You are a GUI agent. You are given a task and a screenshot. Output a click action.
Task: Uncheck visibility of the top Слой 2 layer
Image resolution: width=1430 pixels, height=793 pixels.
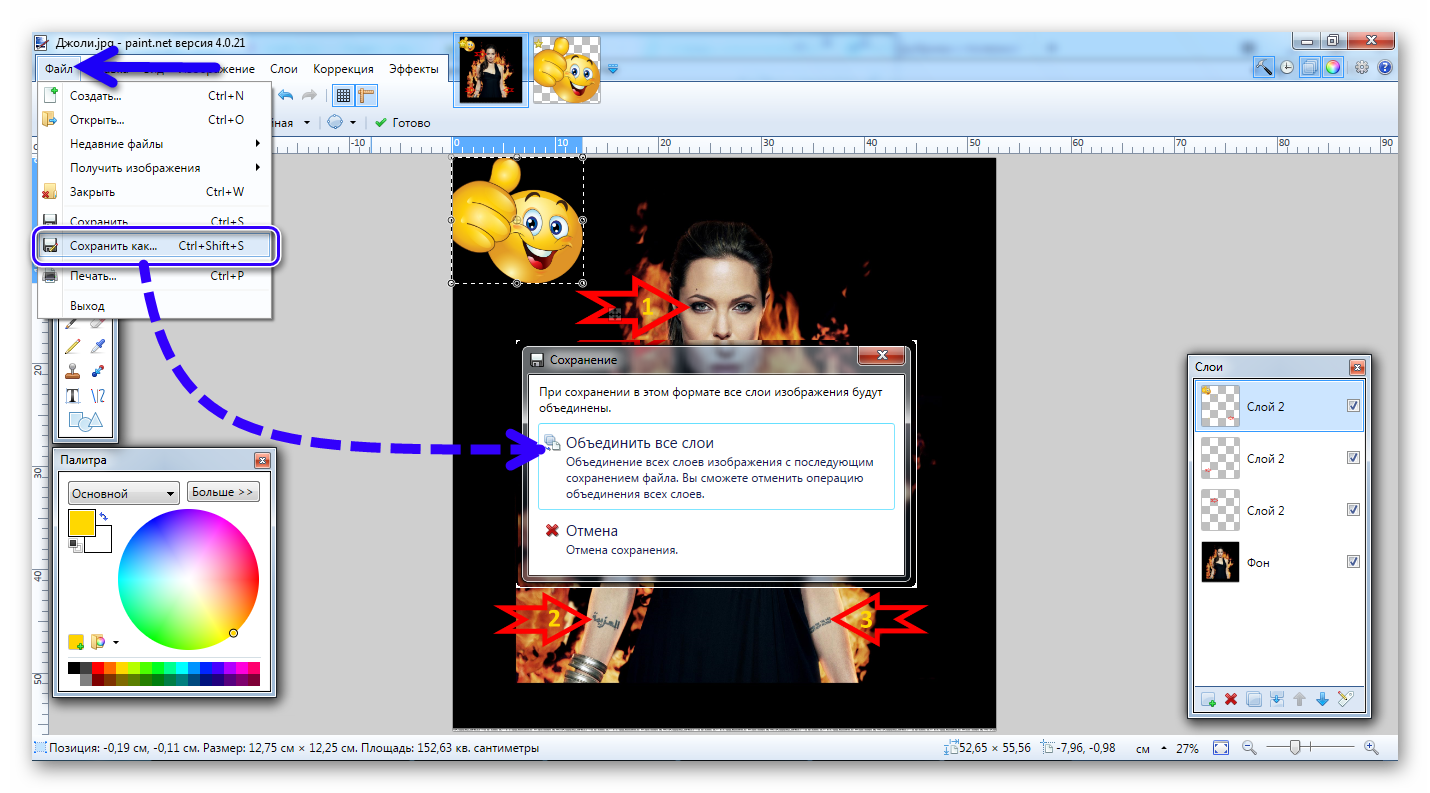(1353, 406)
